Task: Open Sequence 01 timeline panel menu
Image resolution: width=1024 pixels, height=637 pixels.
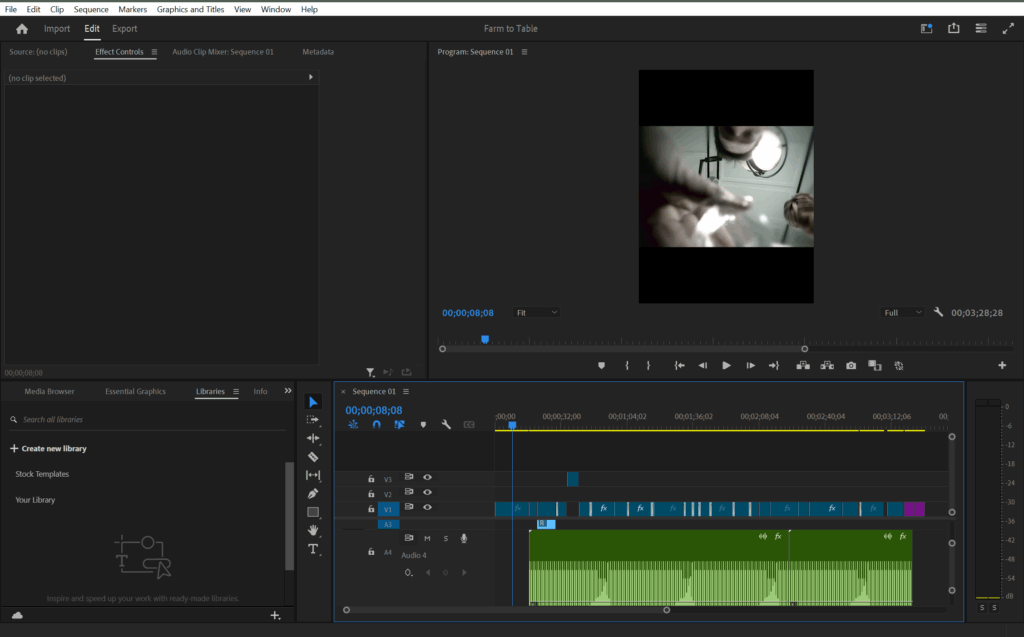Action: pos(406,392)
